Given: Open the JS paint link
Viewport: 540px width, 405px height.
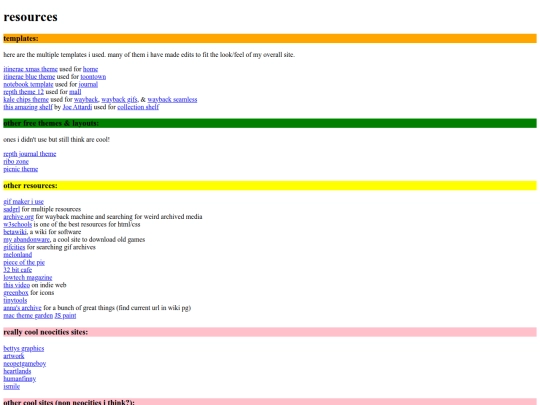Looking at the screenshot, I should pos(65,315).
